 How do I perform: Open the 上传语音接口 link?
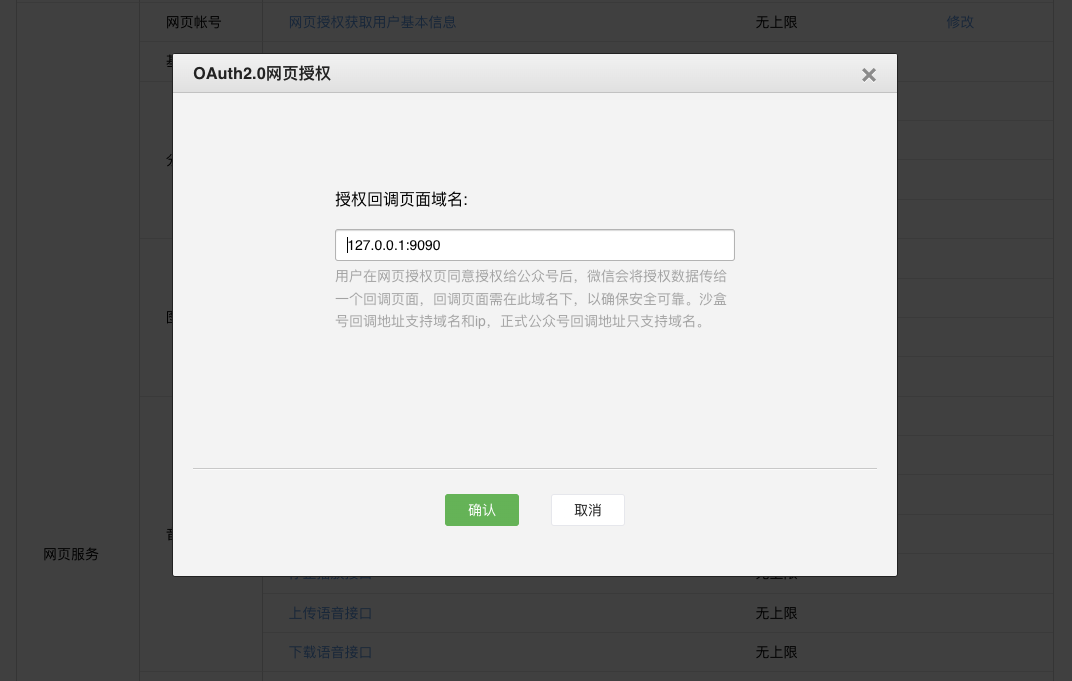(x=330, y=613)
